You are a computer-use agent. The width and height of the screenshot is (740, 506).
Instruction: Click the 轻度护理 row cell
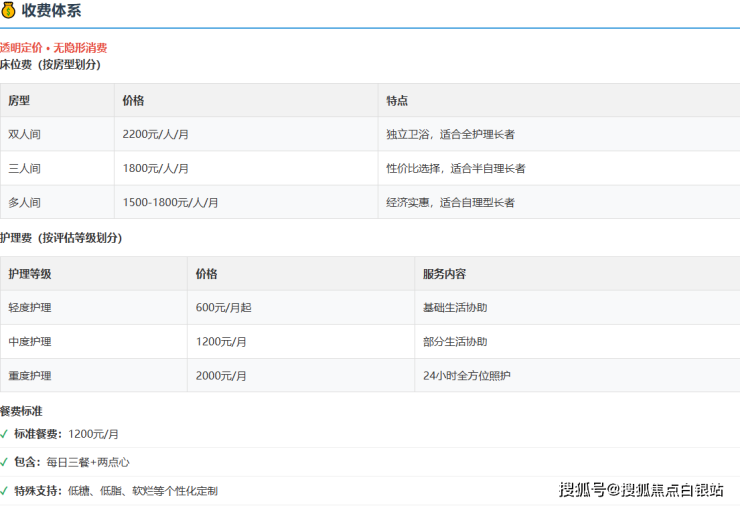pos(30,308)
